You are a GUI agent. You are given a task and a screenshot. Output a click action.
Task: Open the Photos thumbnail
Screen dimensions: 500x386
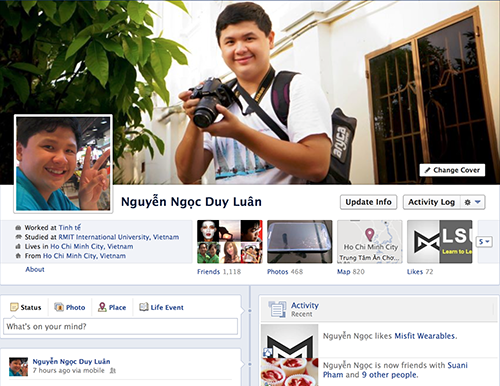(x=300, y=242)
